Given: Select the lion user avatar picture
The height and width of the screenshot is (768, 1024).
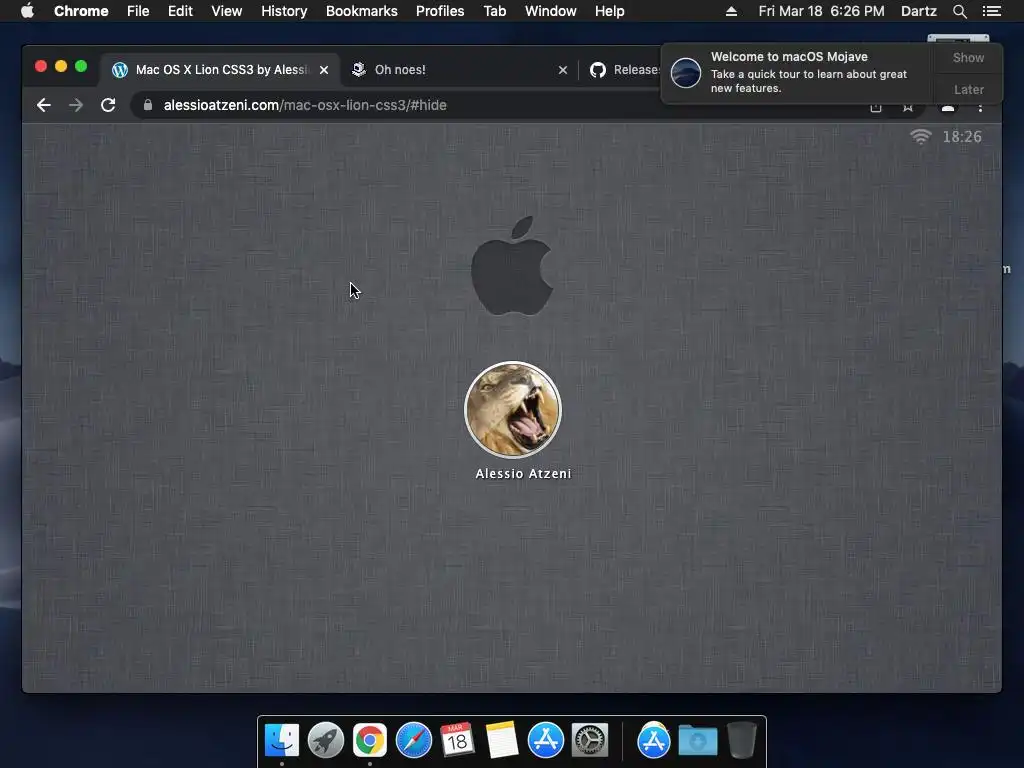Looking at the screenshot, I should tap(513, 410).
